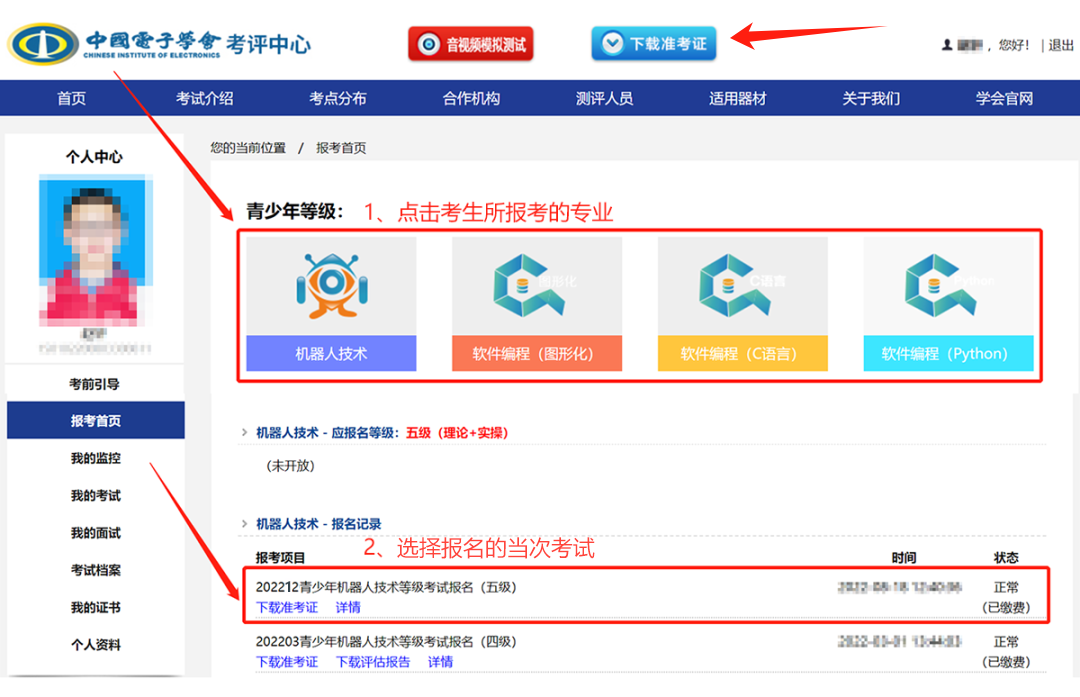The width and height of the screenshot is (1080, 697).
Task: Click the Python programming logo icon
Action: (x=940, y=286)
